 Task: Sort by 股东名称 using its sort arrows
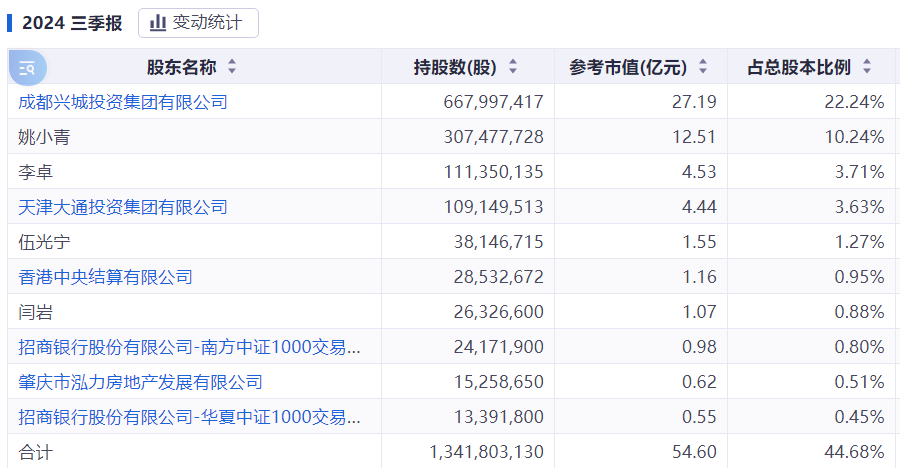(232, 67)
